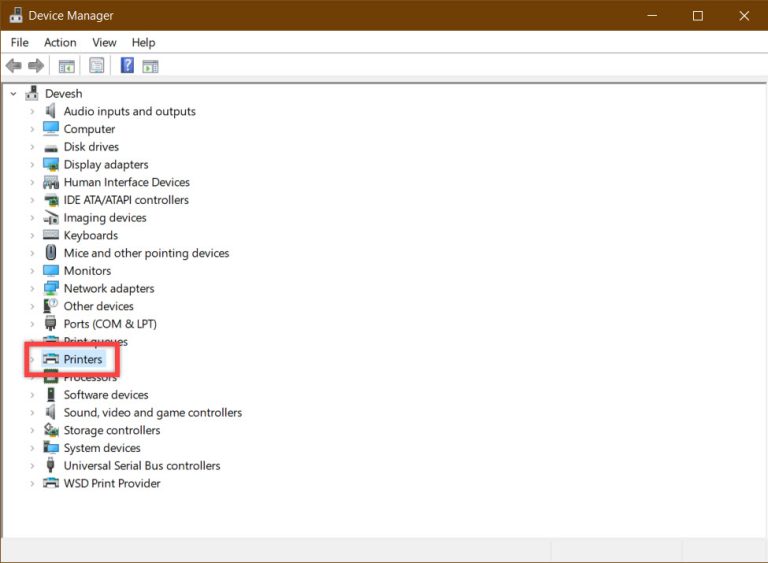Image resolution: width=768 pixels, height=563 pixels.
Task: Collapse the Devesh root node
Action: click(13, 94)
